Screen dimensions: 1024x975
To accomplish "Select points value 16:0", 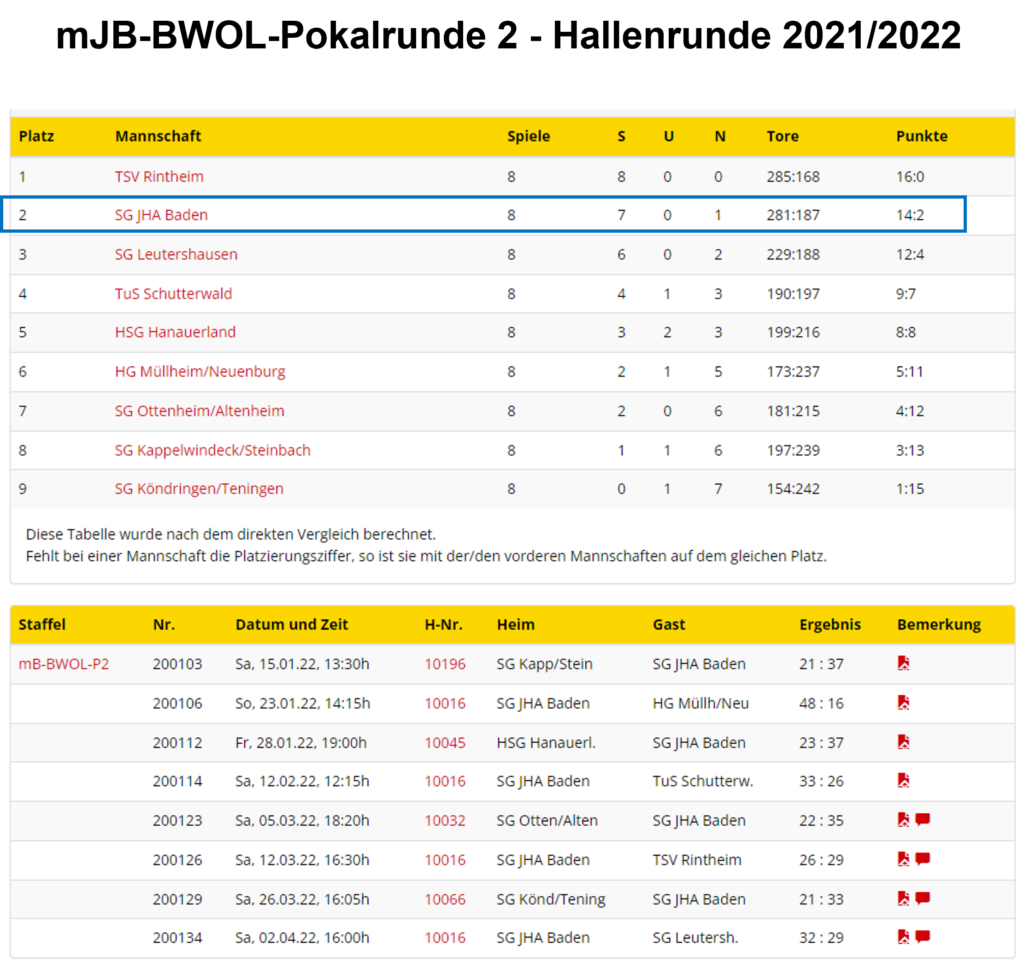I will click(910, 176).
